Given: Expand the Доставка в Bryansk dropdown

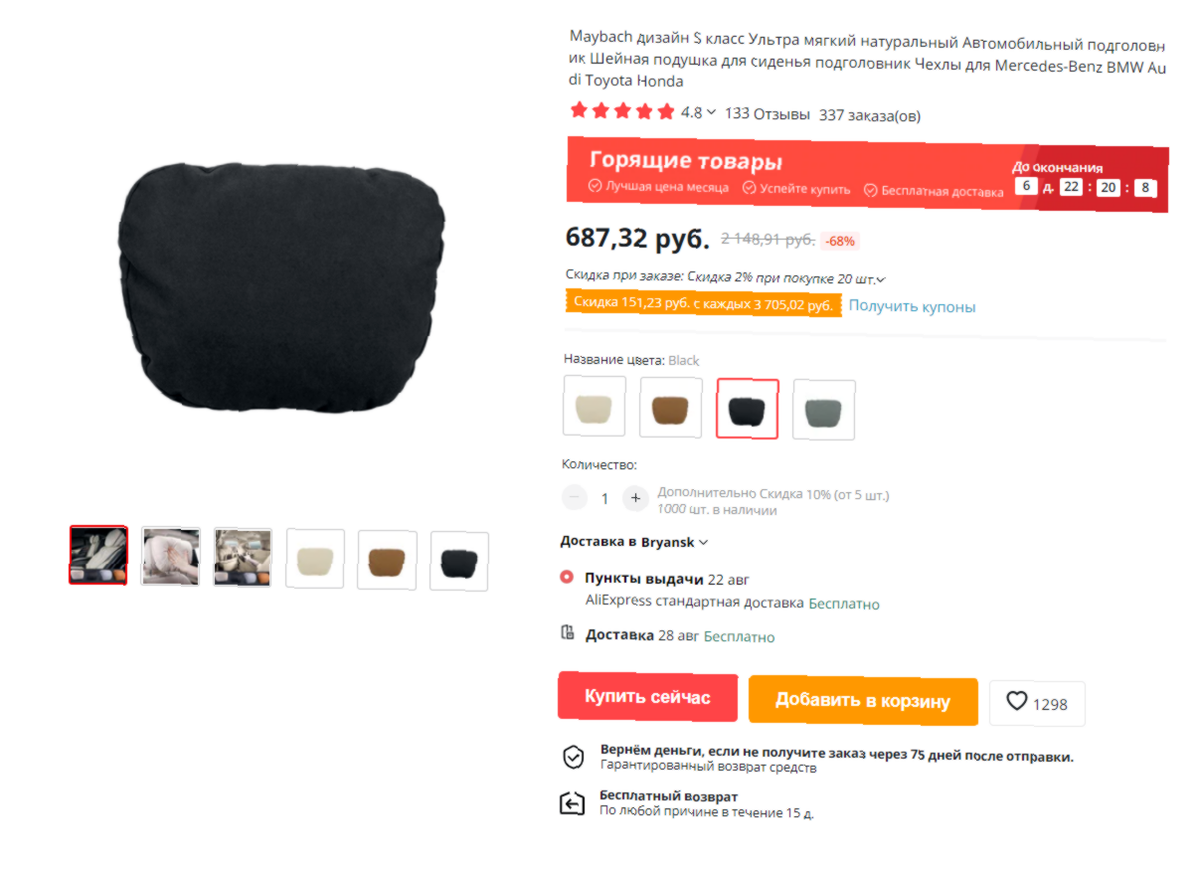Looking at the screenshot, I should click(x=634, y=542).
